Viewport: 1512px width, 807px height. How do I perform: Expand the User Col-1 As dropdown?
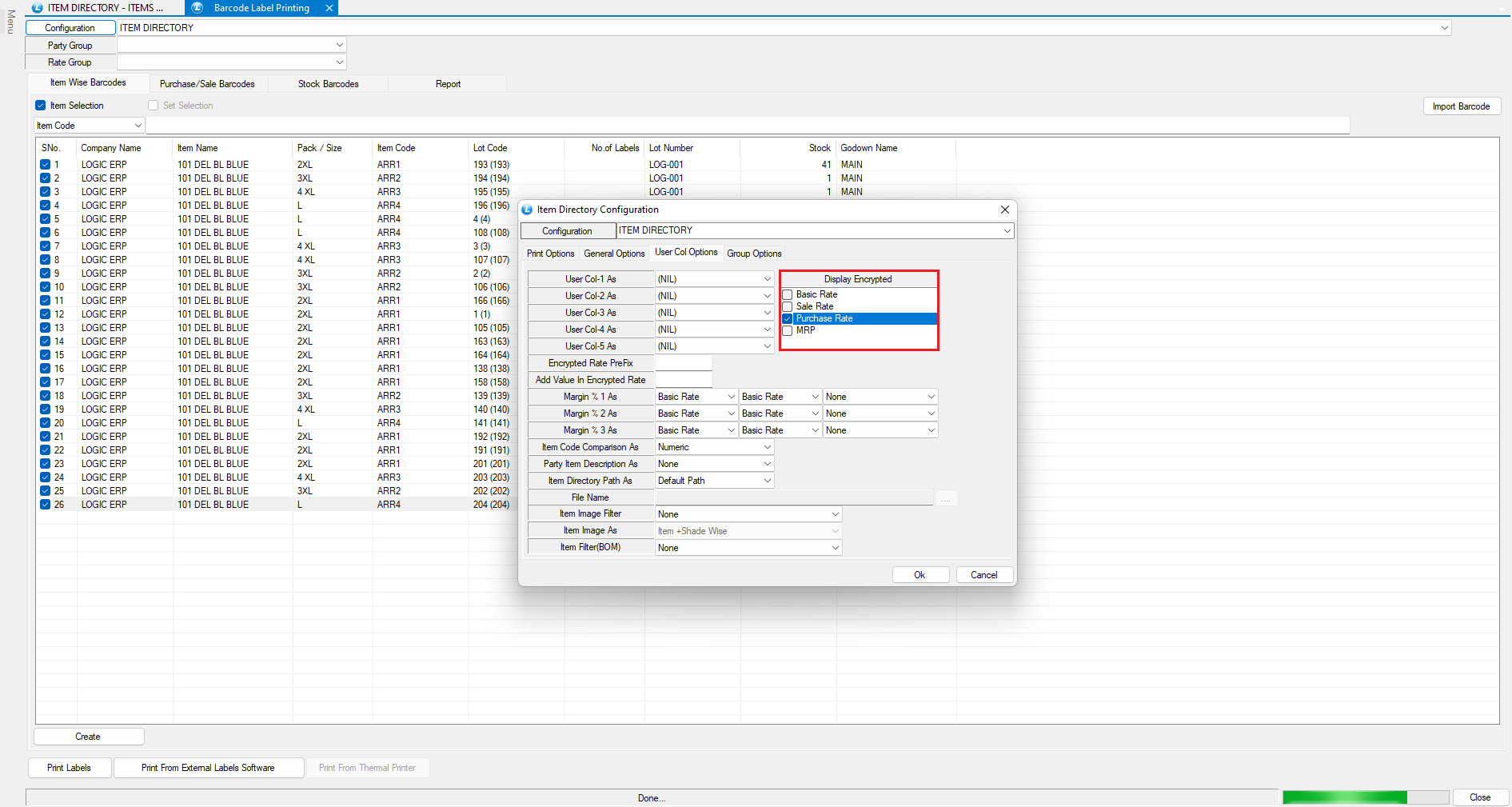[x=767, y=279]
